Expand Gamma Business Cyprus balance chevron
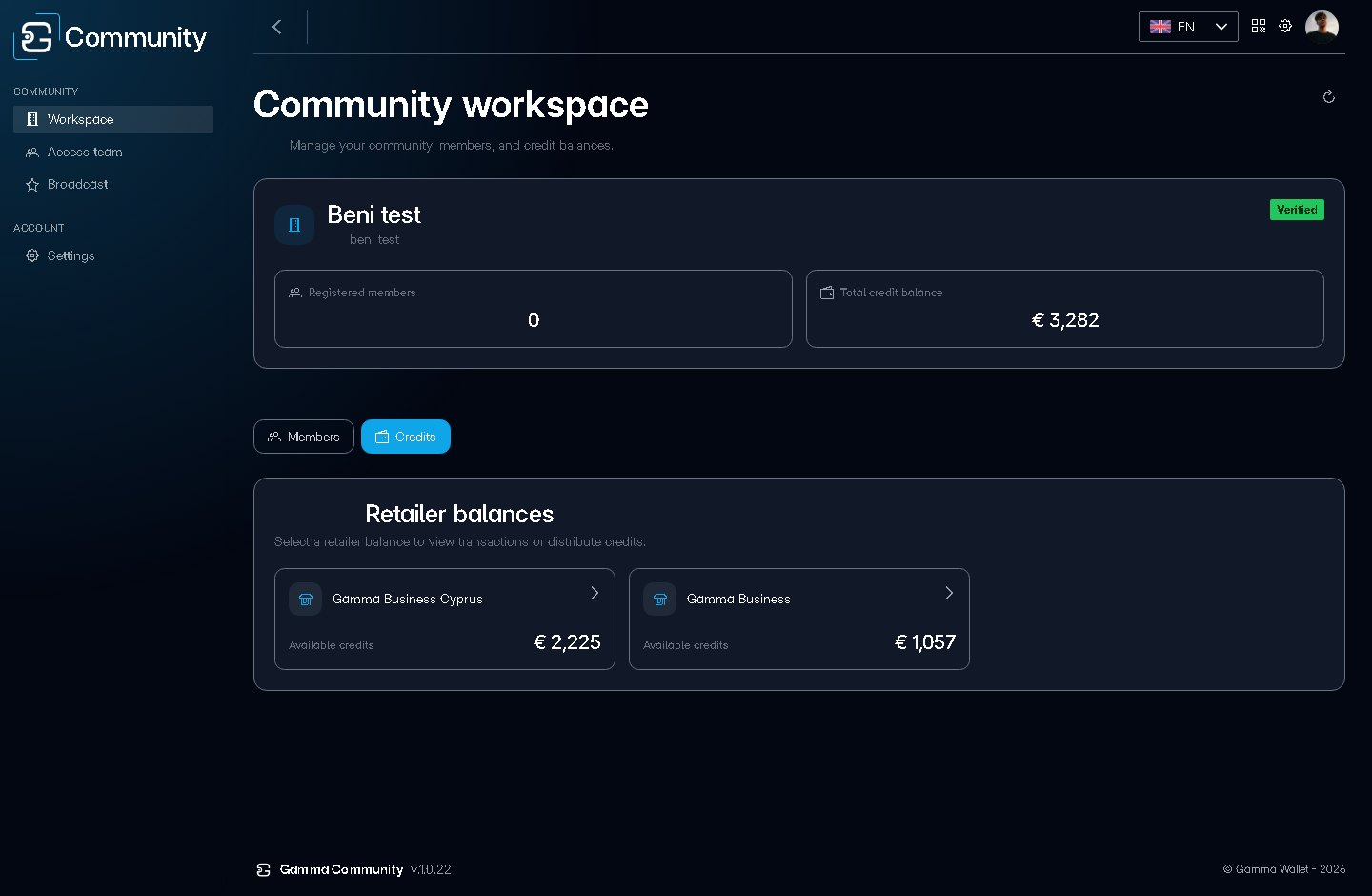This screenshot has width=1372, height=896. (595, 593)
